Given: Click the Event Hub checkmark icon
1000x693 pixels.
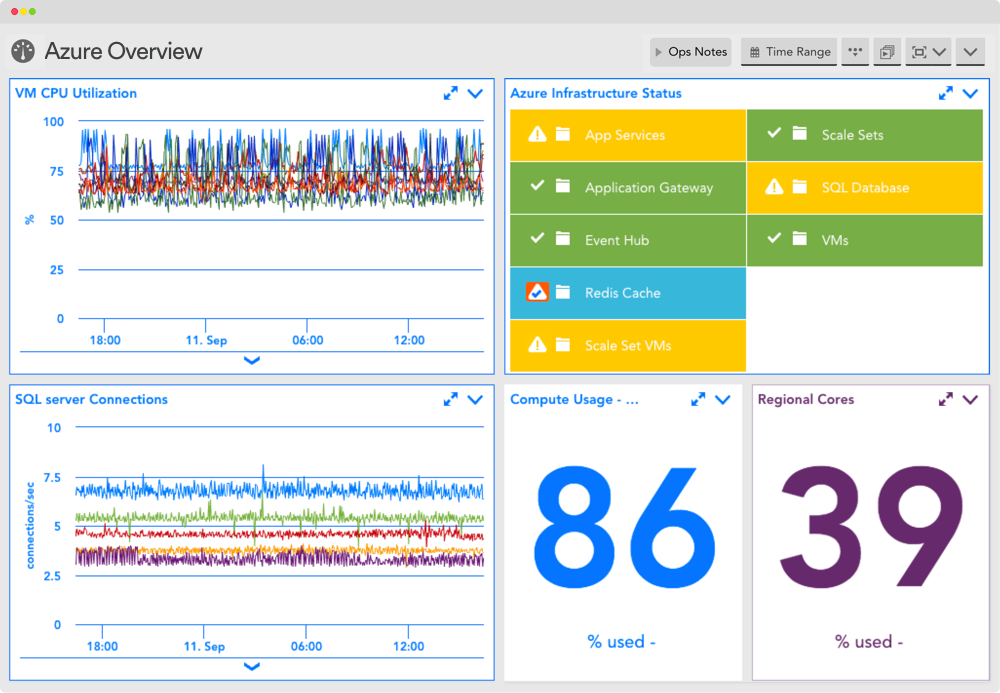Looking at the screenshot, I should [x=538, y=238].
